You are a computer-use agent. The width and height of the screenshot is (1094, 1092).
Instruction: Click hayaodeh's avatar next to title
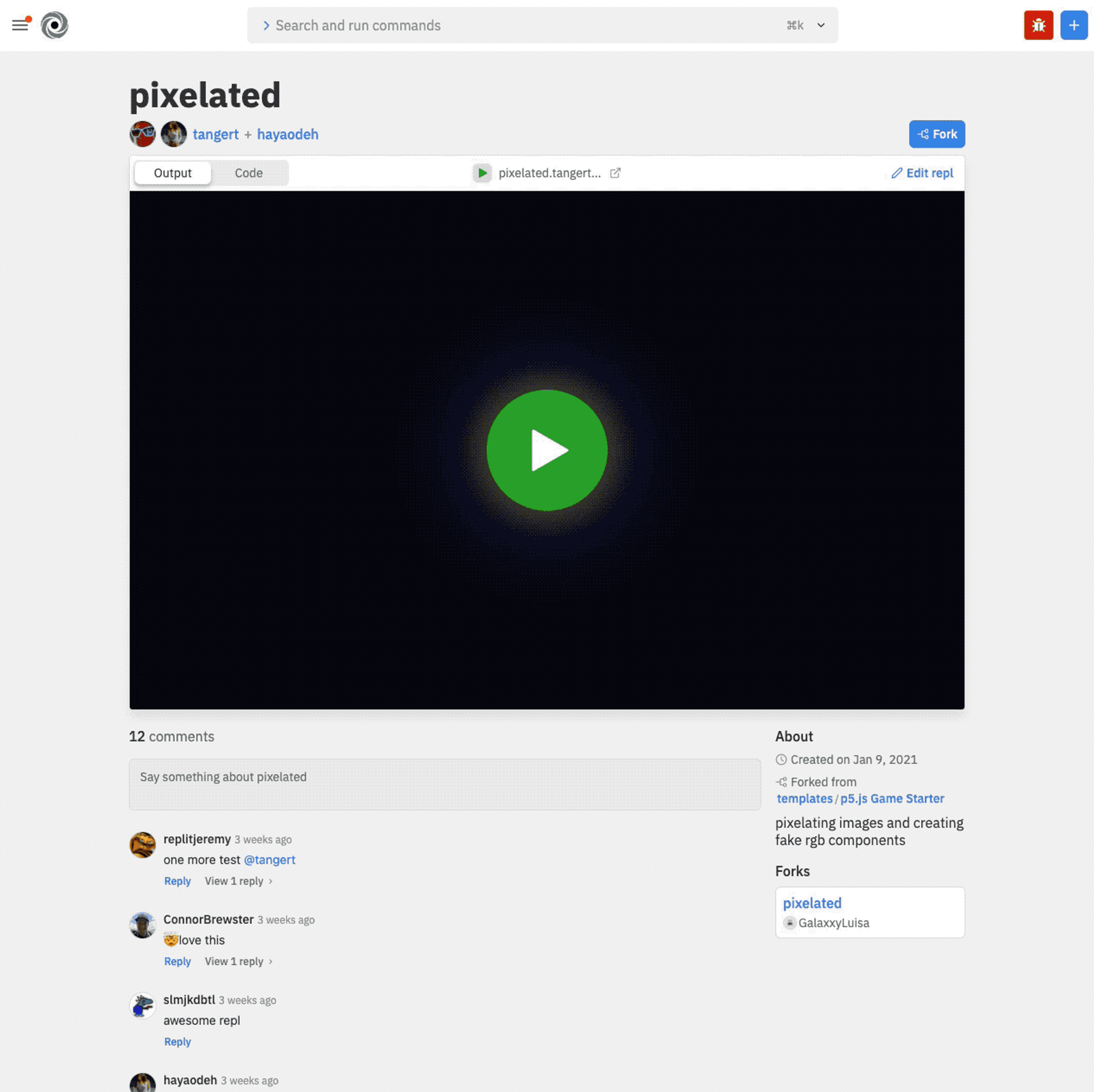click(x=174, y=134)
